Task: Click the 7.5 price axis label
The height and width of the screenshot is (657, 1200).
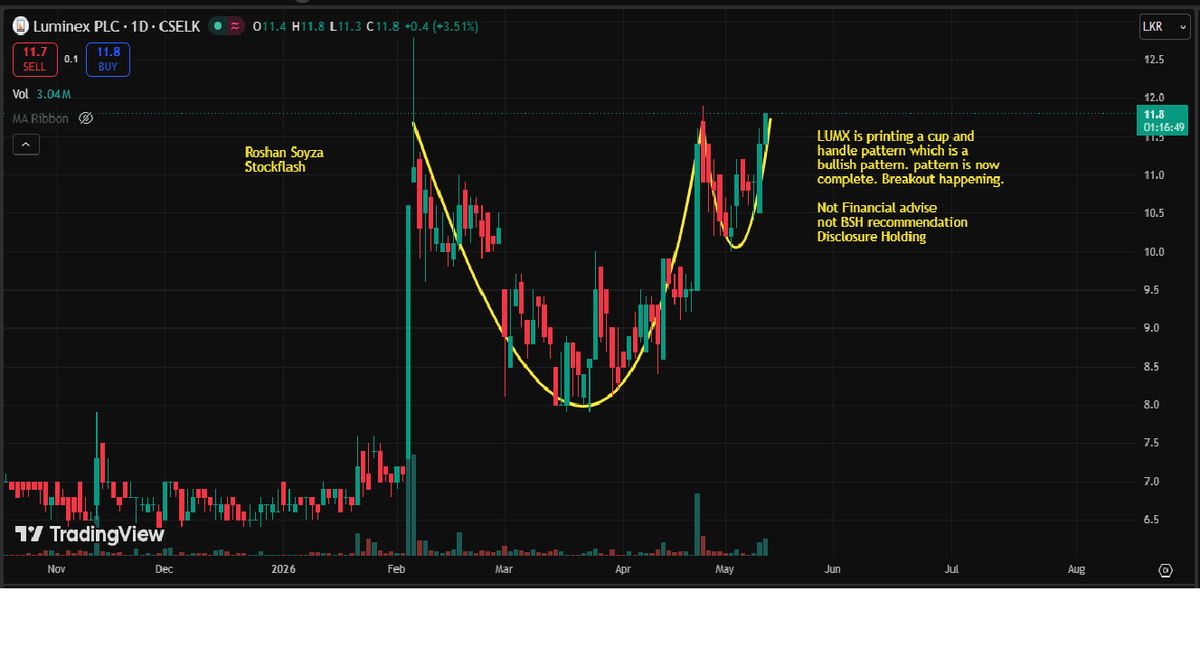Action: tap(1153, 443)
